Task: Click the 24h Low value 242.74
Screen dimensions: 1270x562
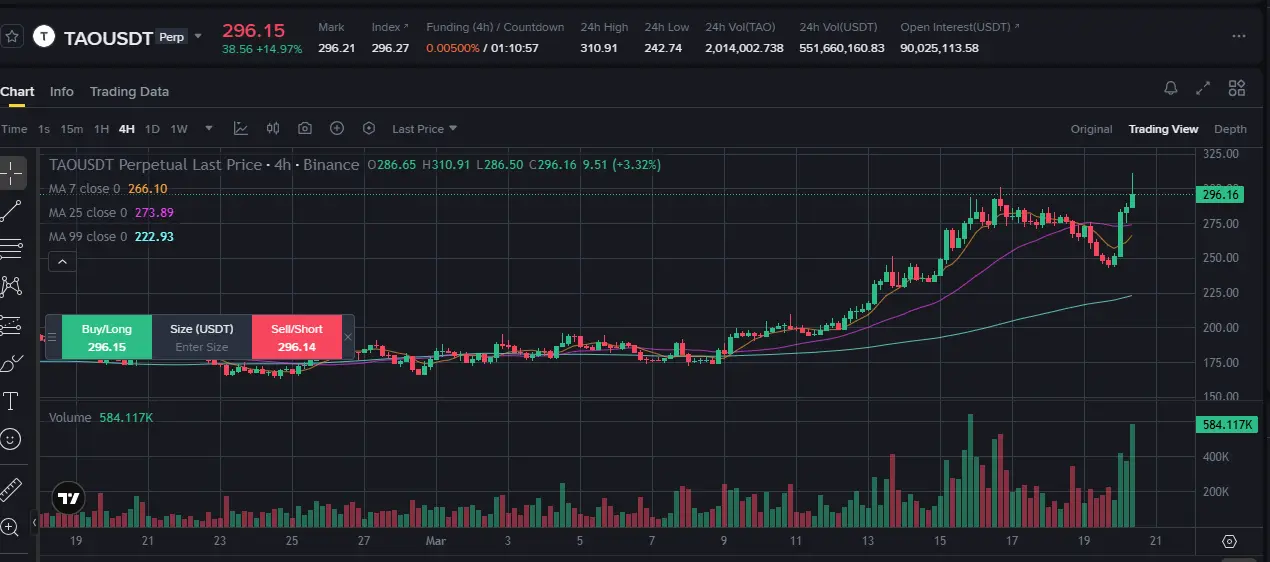Action: click(663, 48)
